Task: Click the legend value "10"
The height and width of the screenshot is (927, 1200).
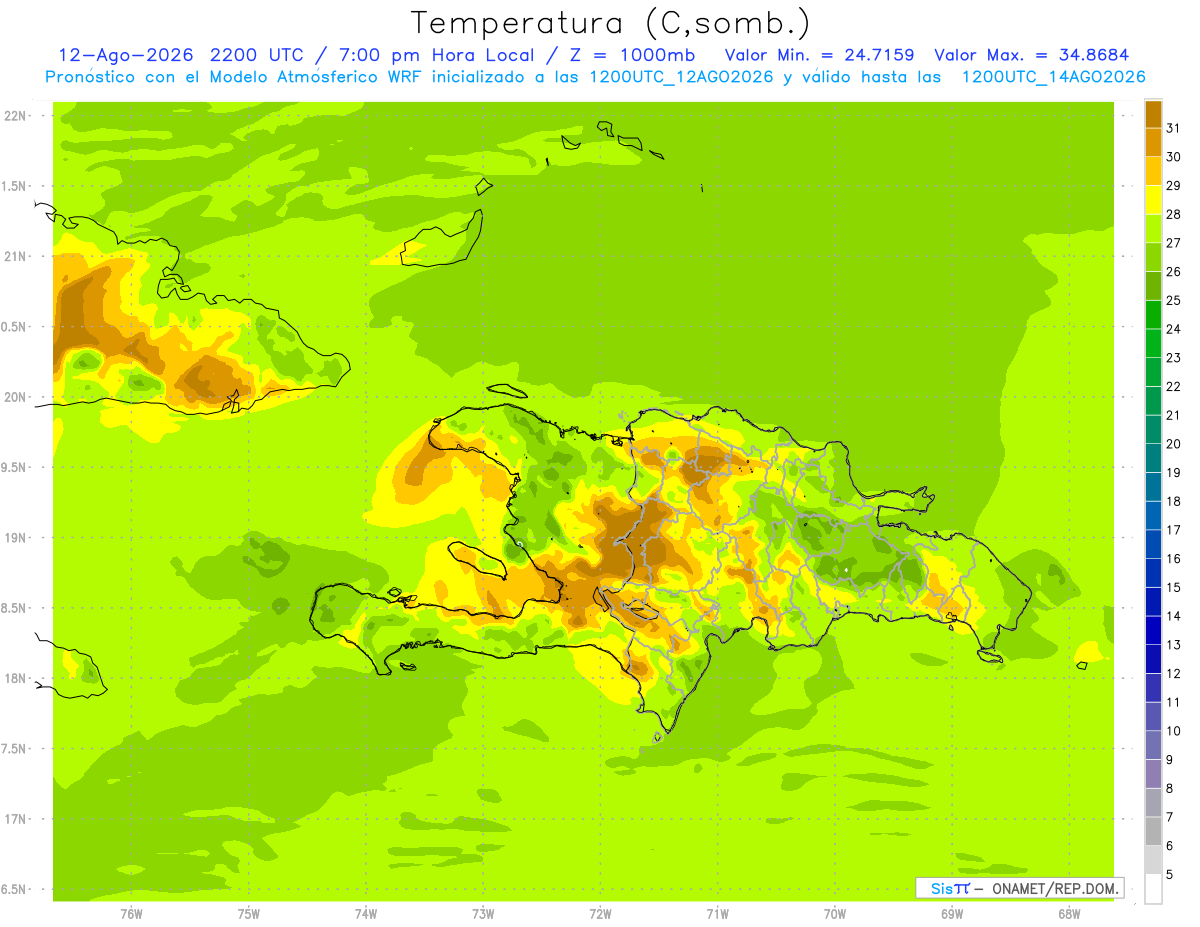Action: tap(1173, 731)
